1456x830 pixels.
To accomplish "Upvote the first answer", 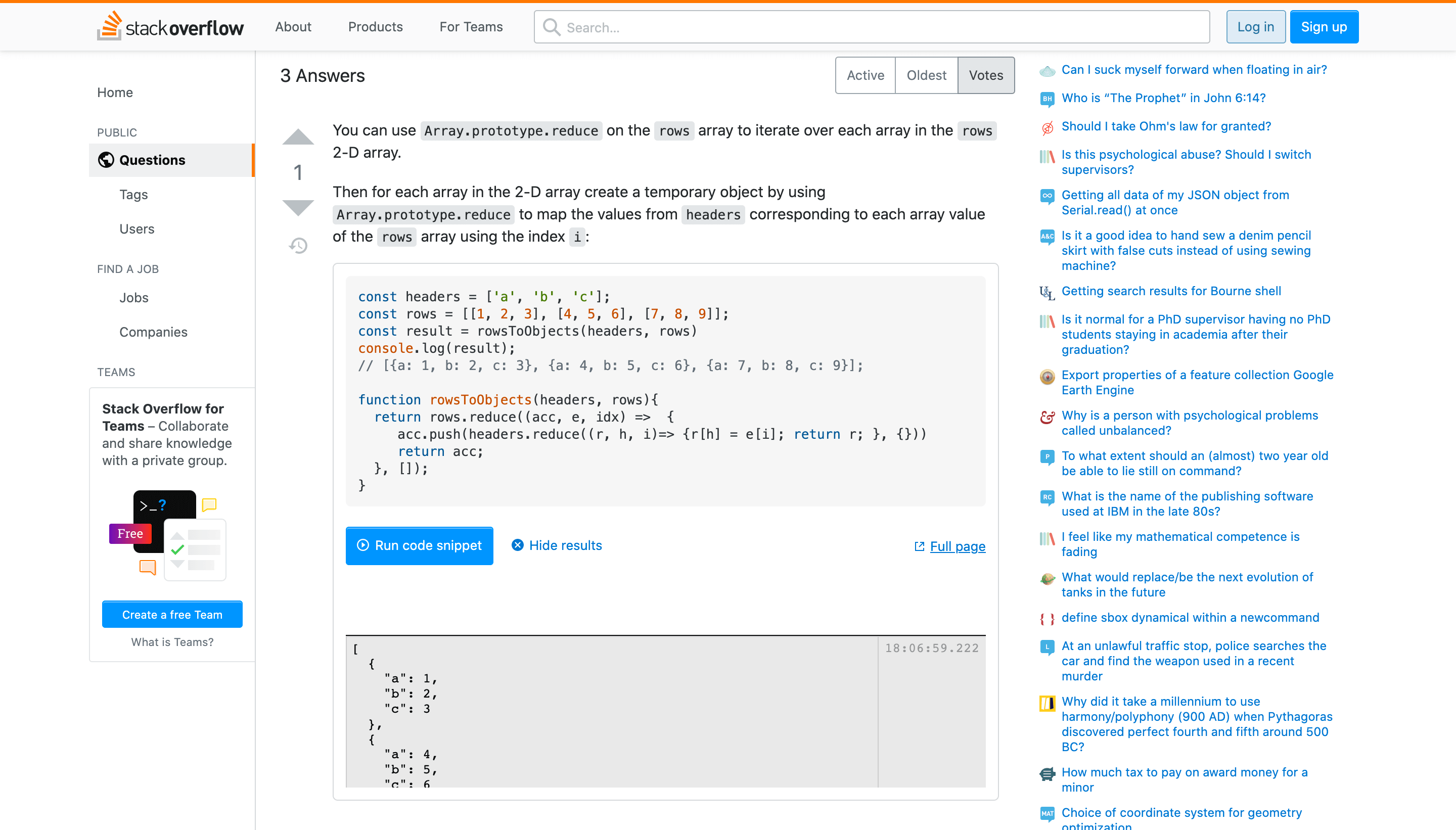I will 298,137.
